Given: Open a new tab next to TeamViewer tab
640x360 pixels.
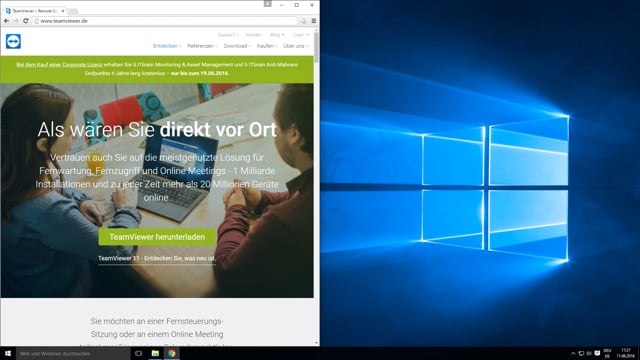Looking at the screenshot, I should click(x=73, y=11).
